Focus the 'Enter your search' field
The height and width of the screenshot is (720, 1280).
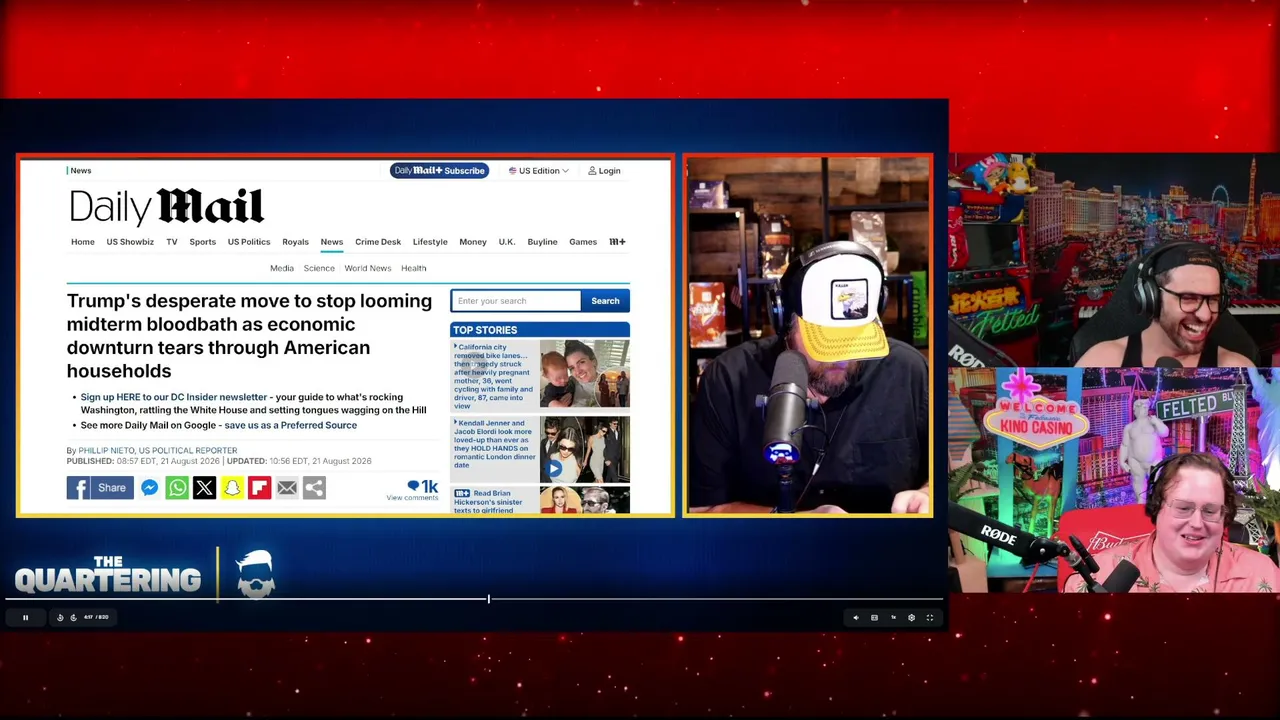pos(516,301)
